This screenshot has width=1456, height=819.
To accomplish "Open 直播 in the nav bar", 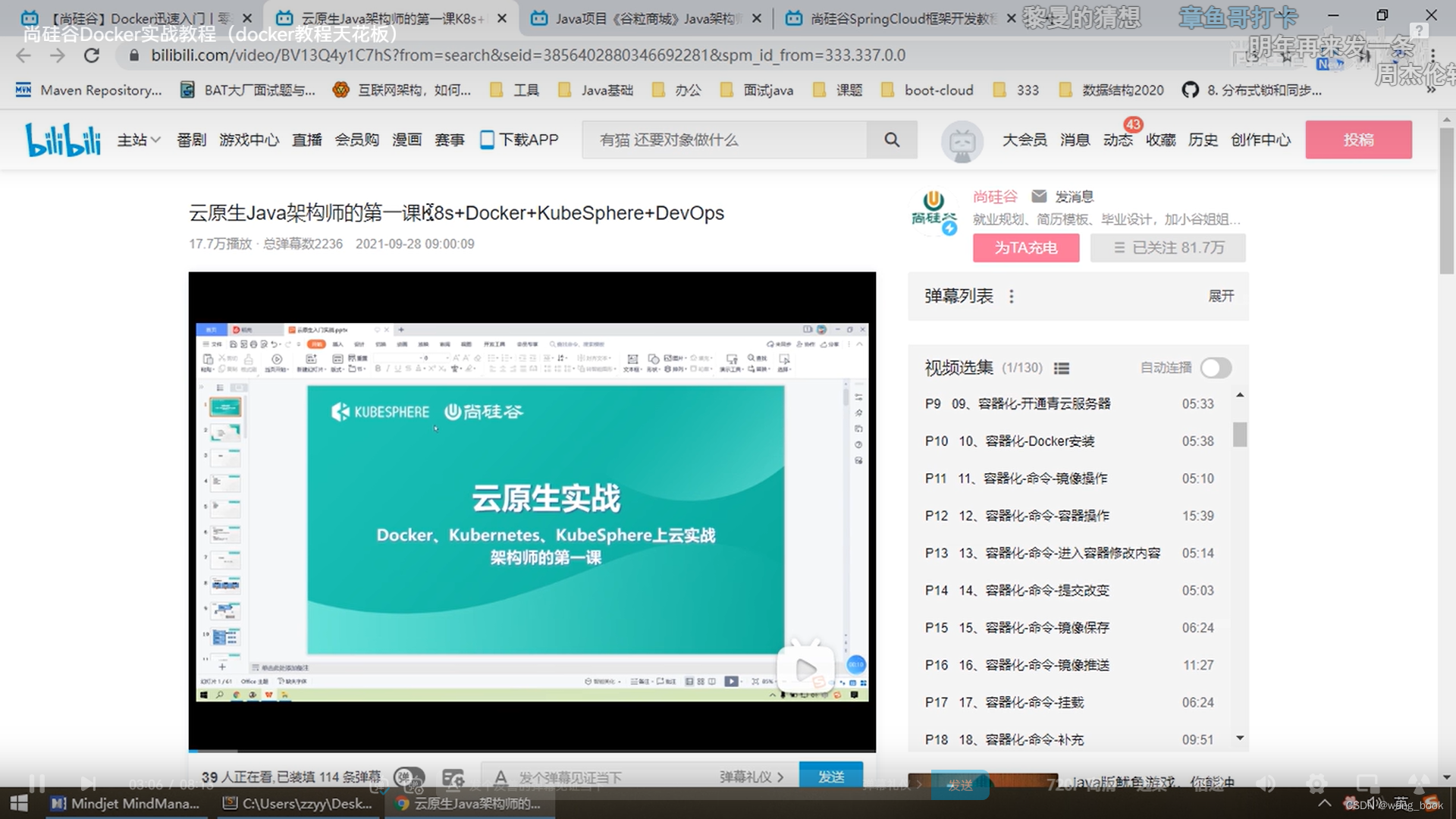I will click(x=306, y=140).
